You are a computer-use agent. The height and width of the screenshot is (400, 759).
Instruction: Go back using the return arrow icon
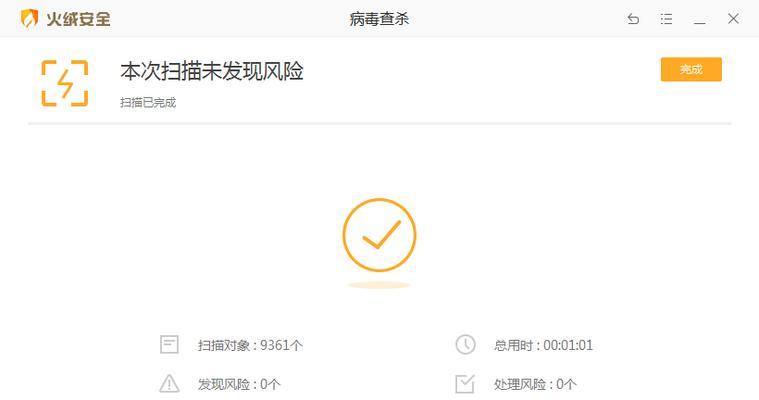[633, 19]
